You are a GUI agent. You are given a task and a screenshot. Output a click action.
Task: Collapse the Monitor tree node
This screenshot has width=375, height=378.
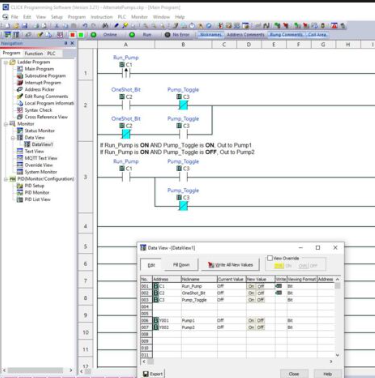(6, 124)
